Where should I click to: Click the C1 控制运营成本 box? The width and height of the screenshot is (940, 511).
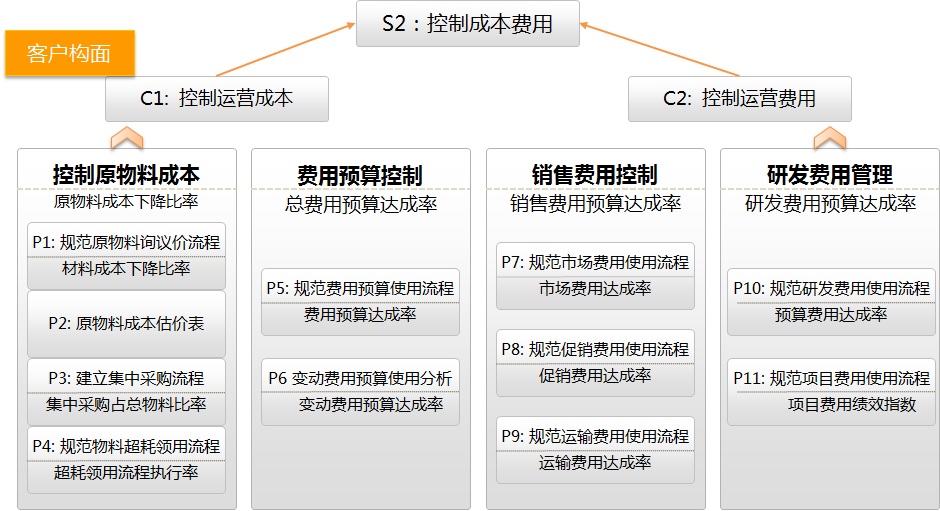coord(217,98)
